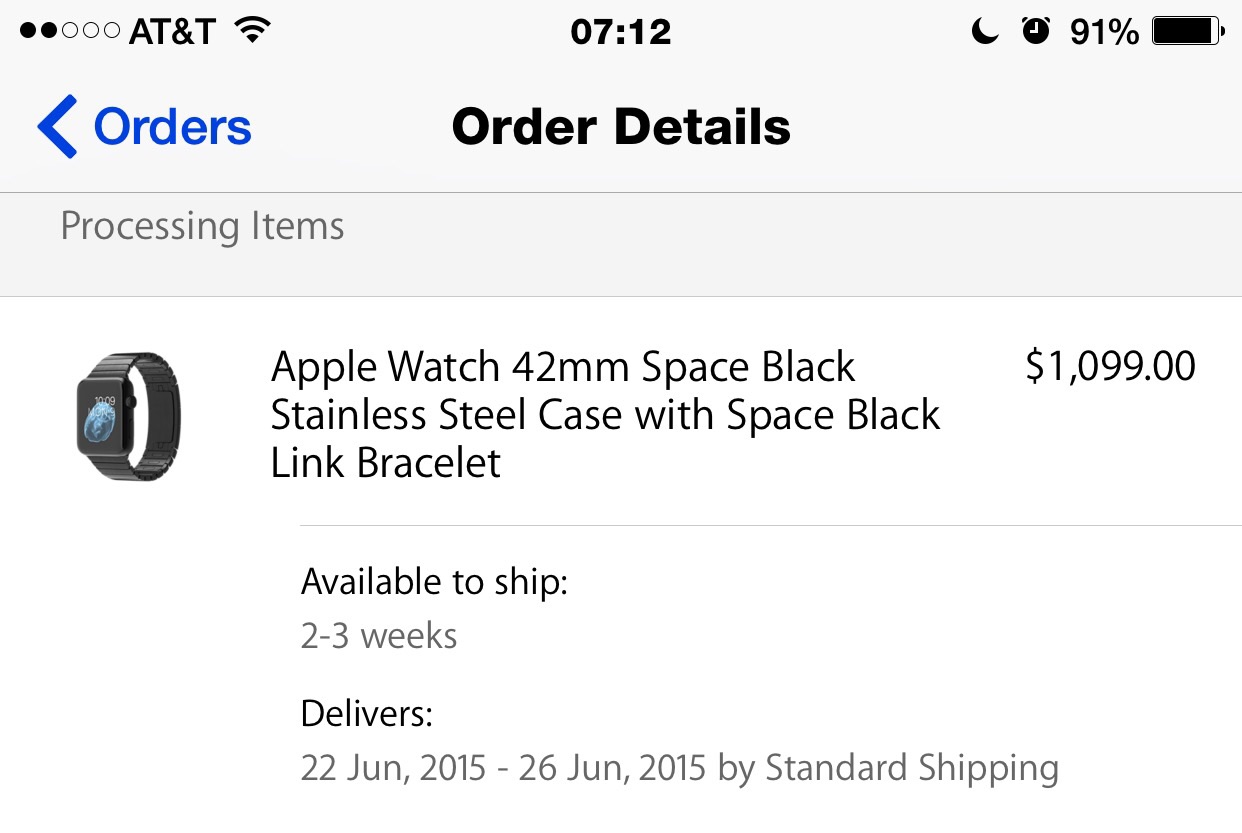The image size is (1242, 833).
Task: Tap the 2-3 weeks shipping estimate
Action: pyautogui.click(x=379, y=636)
